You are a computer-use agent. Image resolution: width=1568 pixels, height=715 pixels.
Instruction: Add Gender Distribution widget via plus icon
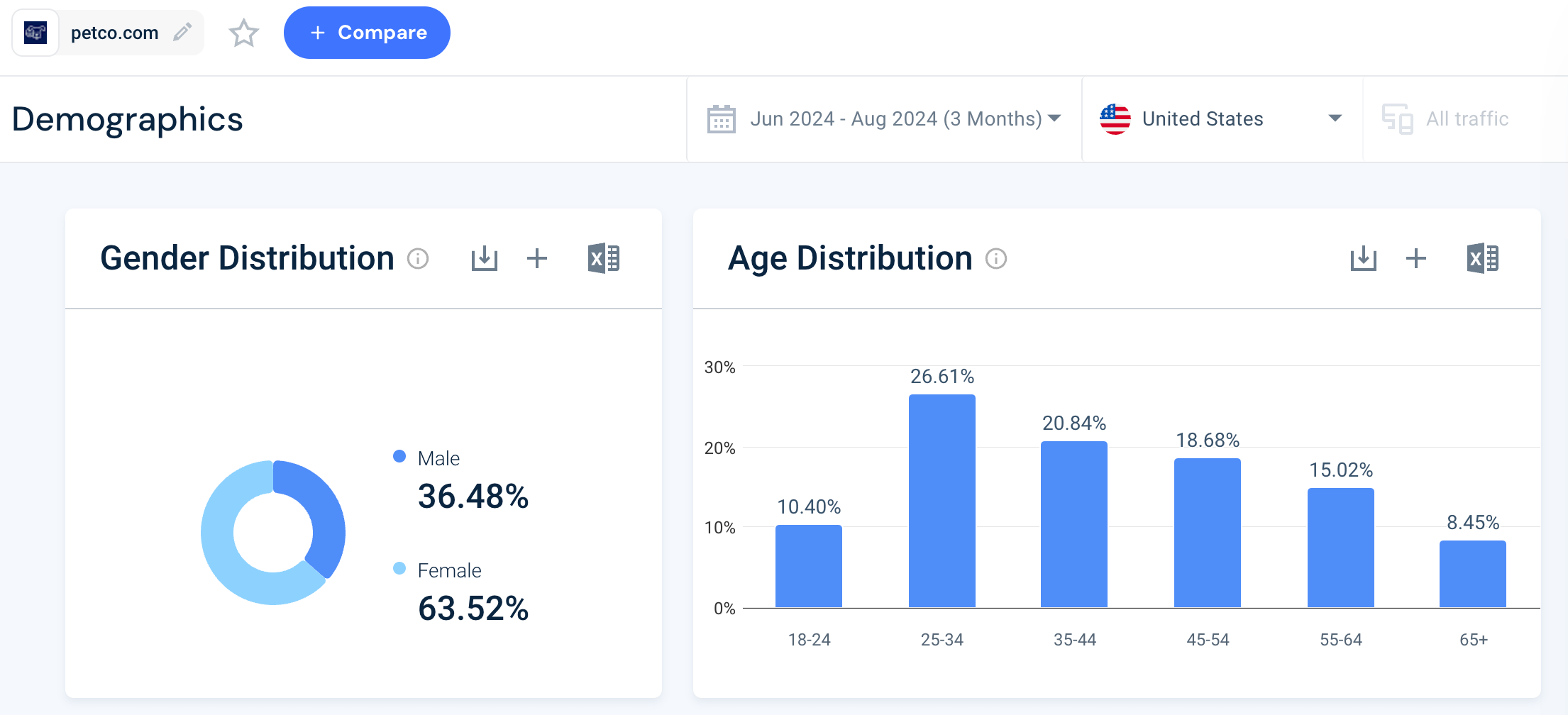(x=537, y=259)
